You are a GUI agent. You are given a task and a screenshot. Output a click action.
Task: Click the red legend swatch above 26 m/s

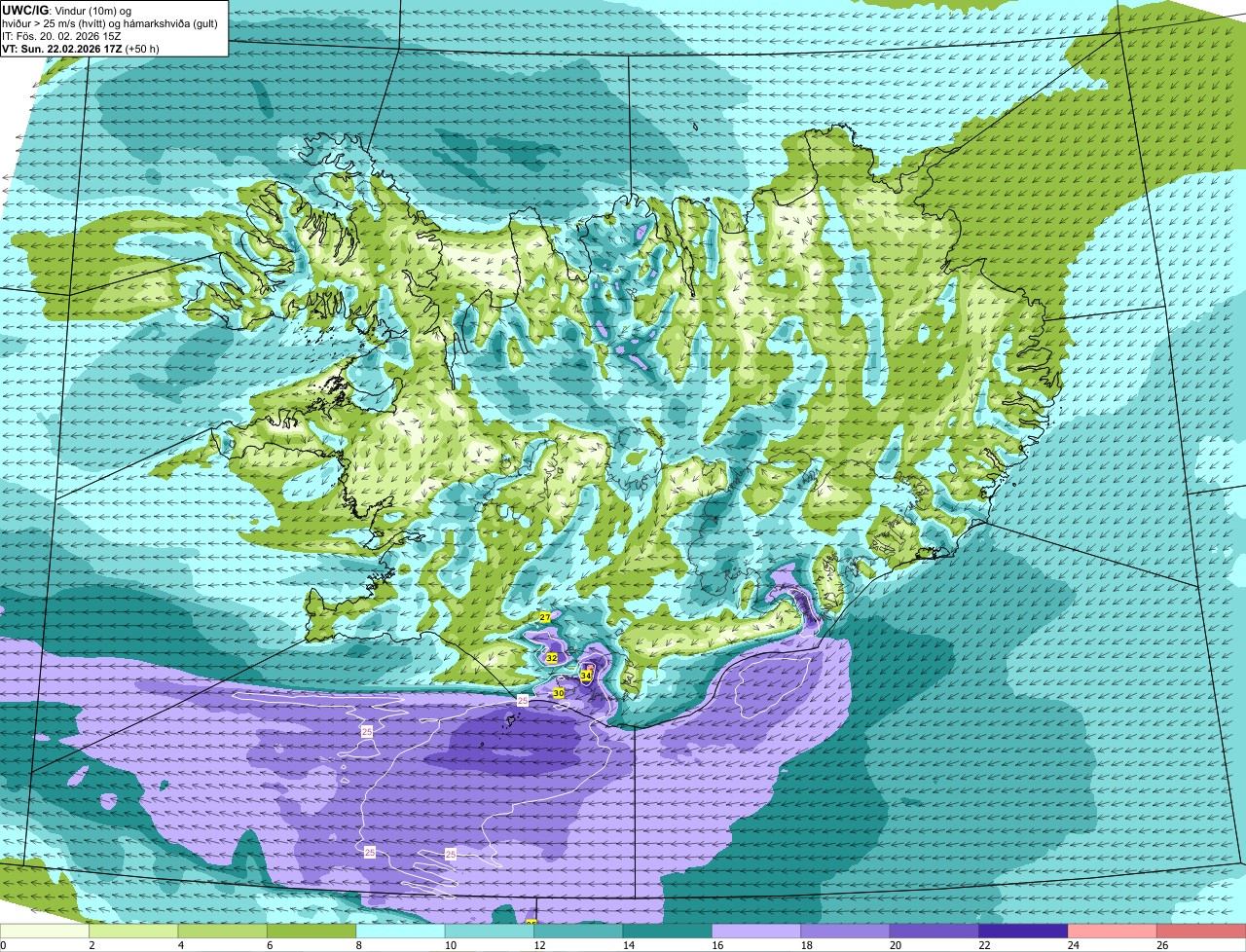coord(1201,932)
